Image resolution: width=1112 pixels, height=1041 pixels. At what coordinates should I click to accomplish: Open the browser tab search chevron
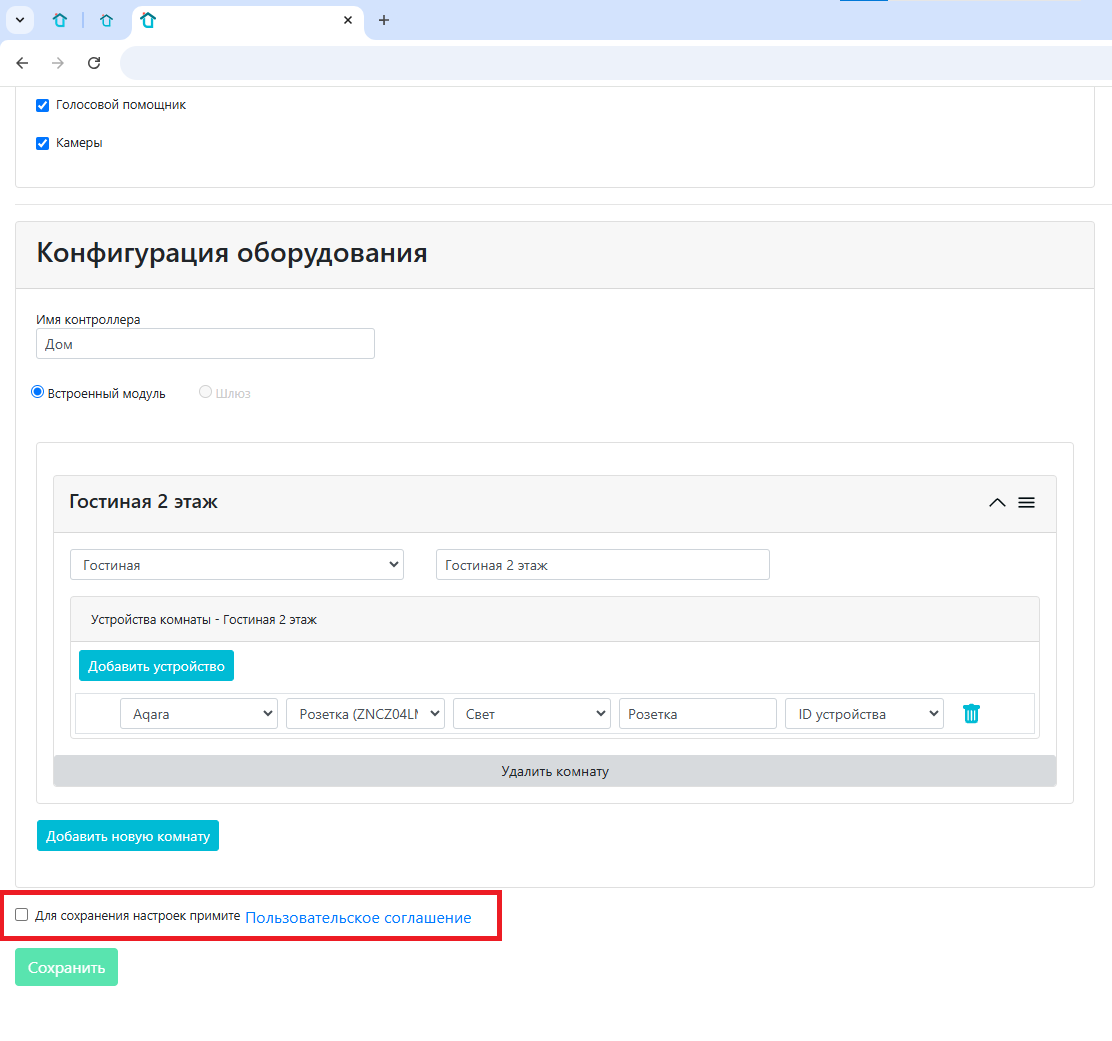click(19, 20)
